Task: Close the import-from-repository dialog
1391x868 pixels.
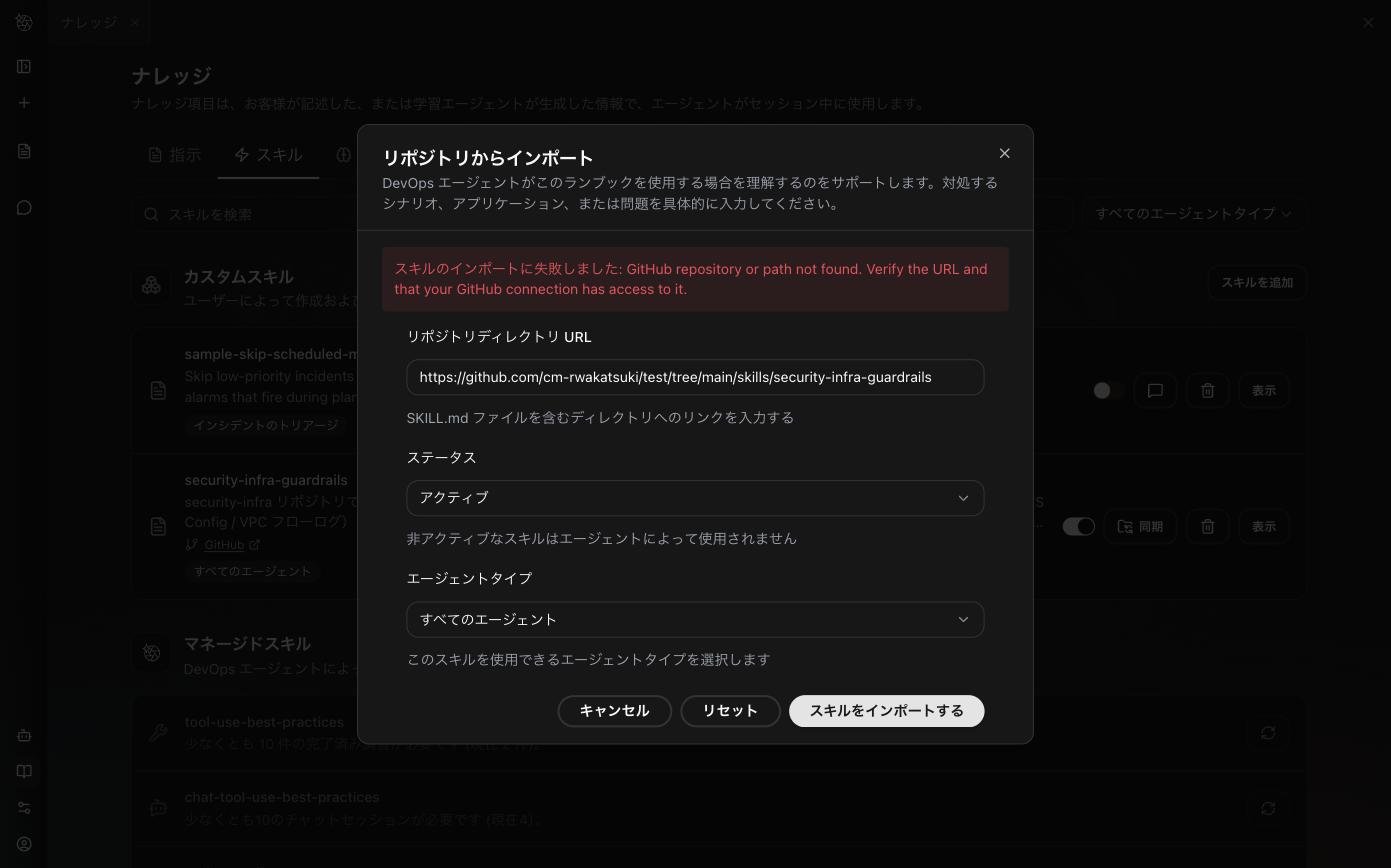Action: click(x=1004, y=153)
